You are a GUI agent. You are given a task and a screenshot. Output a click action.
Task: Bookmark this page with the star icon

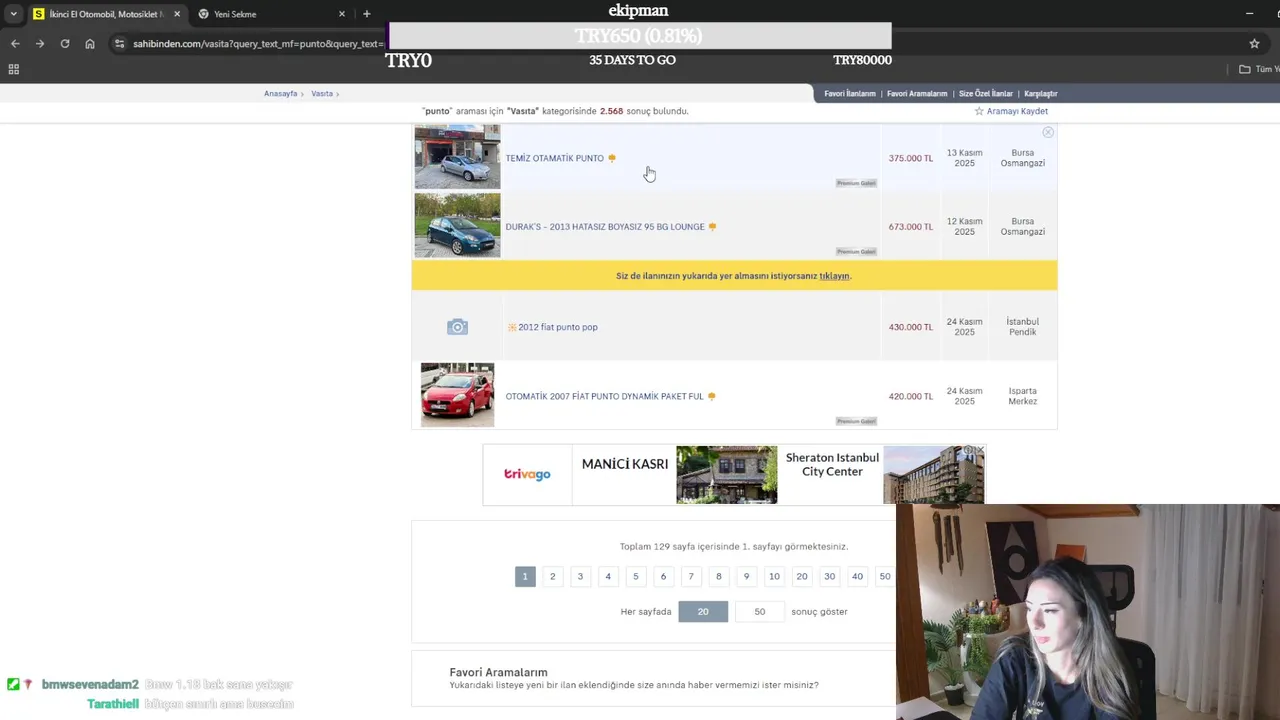[1254, 44]
